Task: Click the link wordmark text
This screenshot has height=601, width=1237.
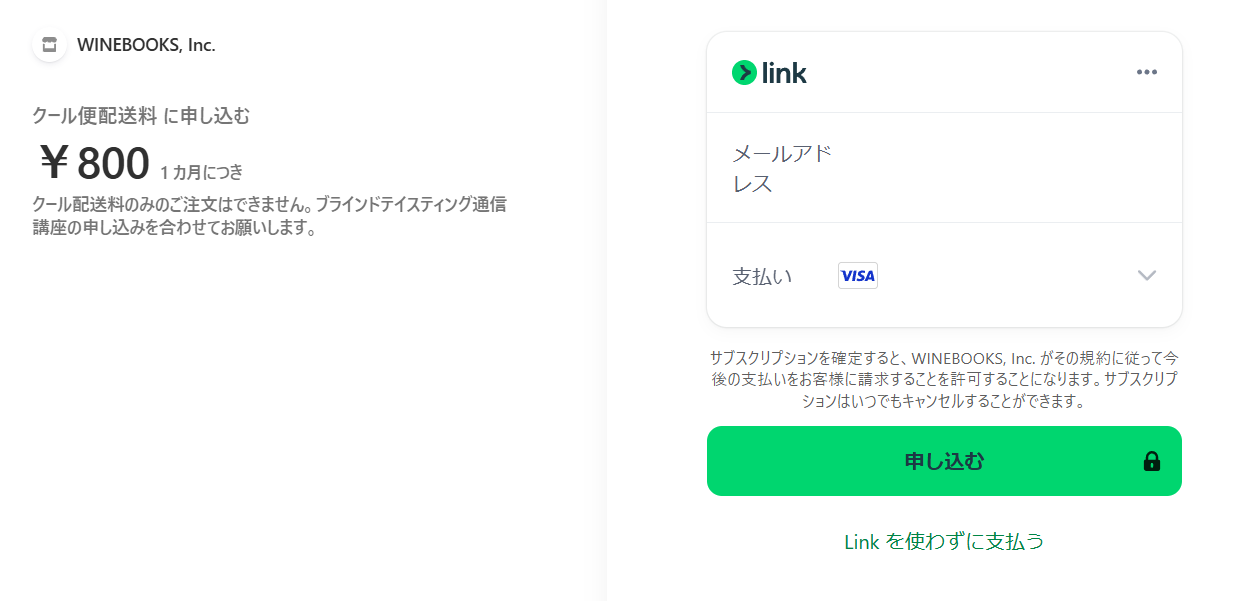Action: tap(784, 73)
